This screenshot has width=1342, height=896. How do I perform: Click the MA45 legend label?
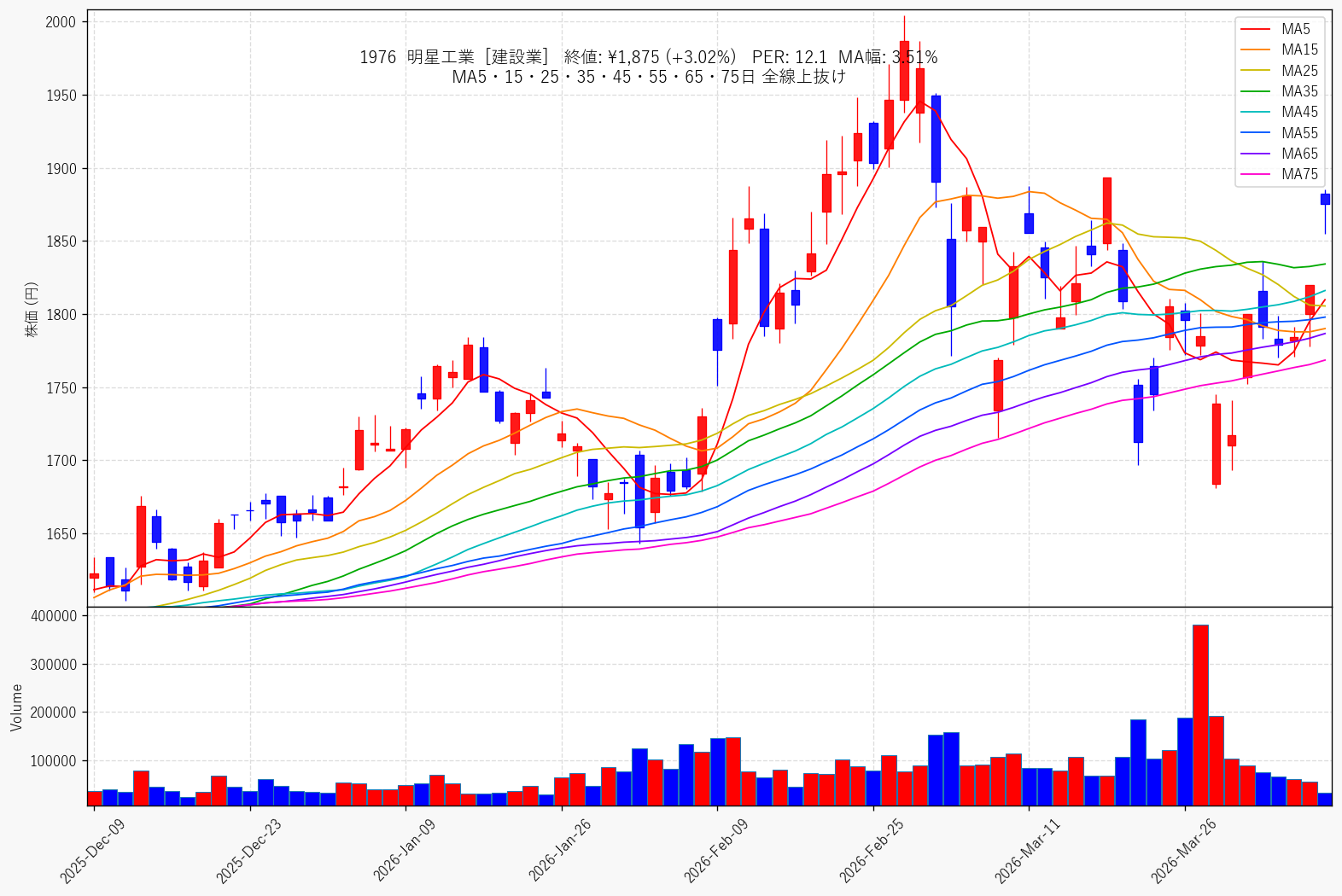1299,112
